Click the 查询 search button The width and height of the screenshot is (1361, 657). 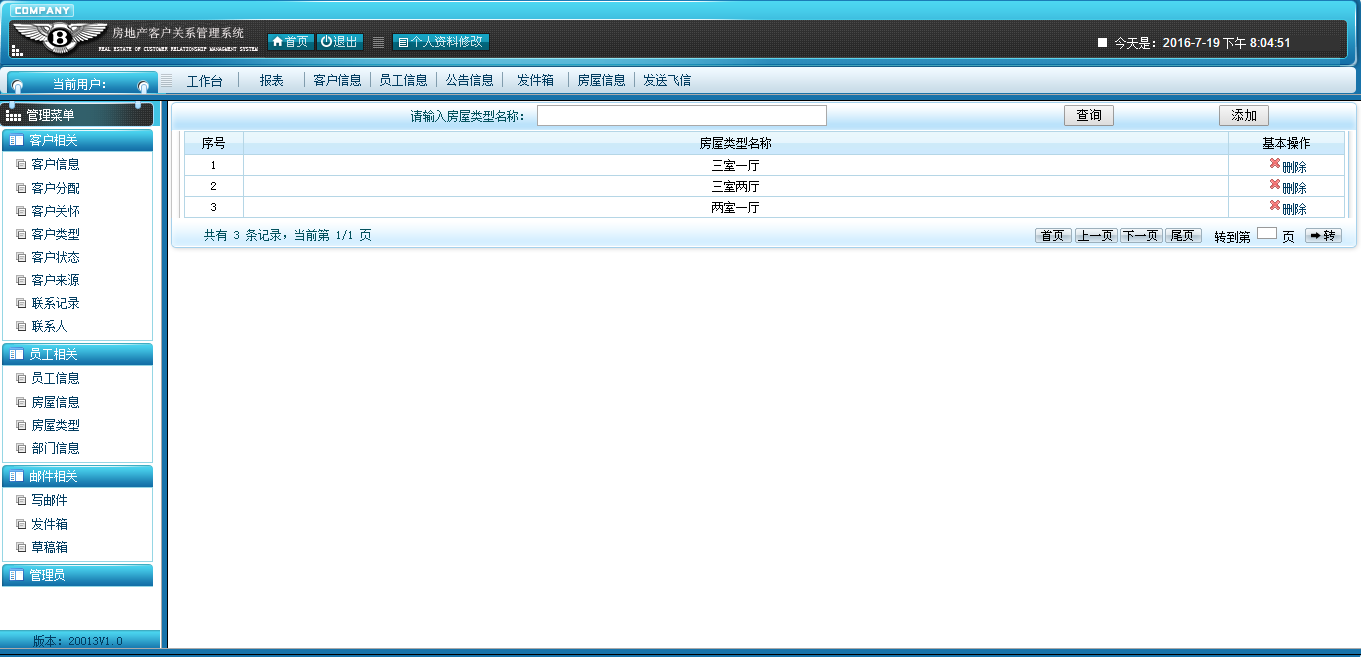(x=1089, y=116)
